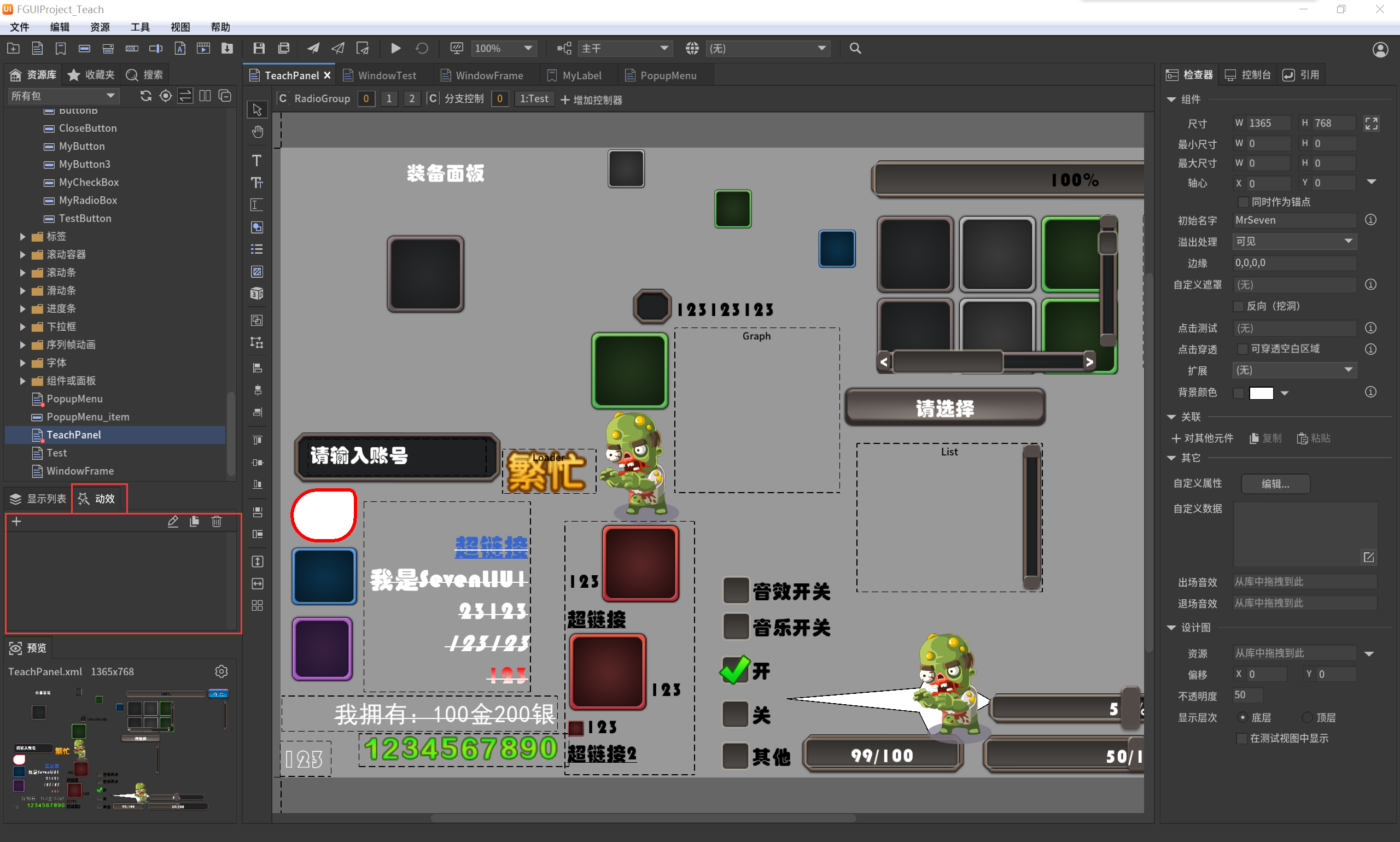Open the 文件 menu
Image resolution: width=1400 pixels, height=842 pixels.
[x=19, y=27]
